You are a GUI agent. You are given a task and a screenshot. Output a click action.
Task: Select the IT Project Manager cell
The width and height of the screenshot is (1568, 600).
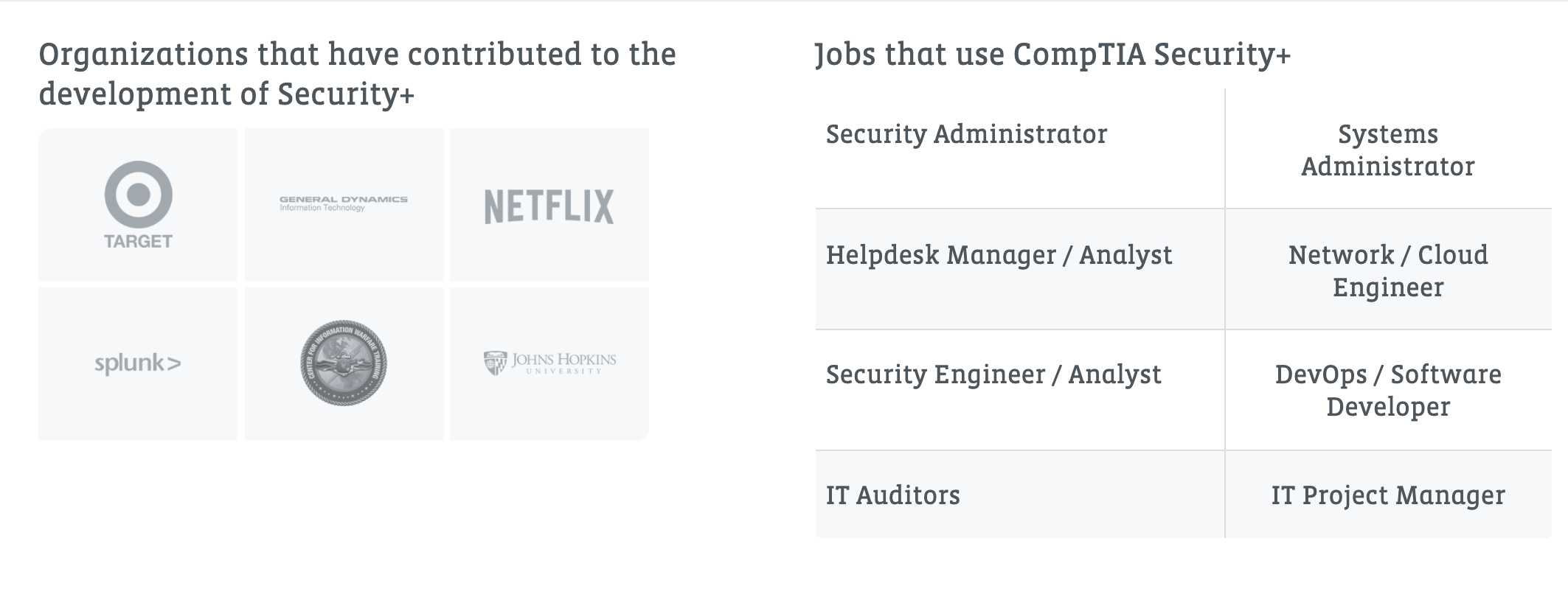click(1387, 495)
